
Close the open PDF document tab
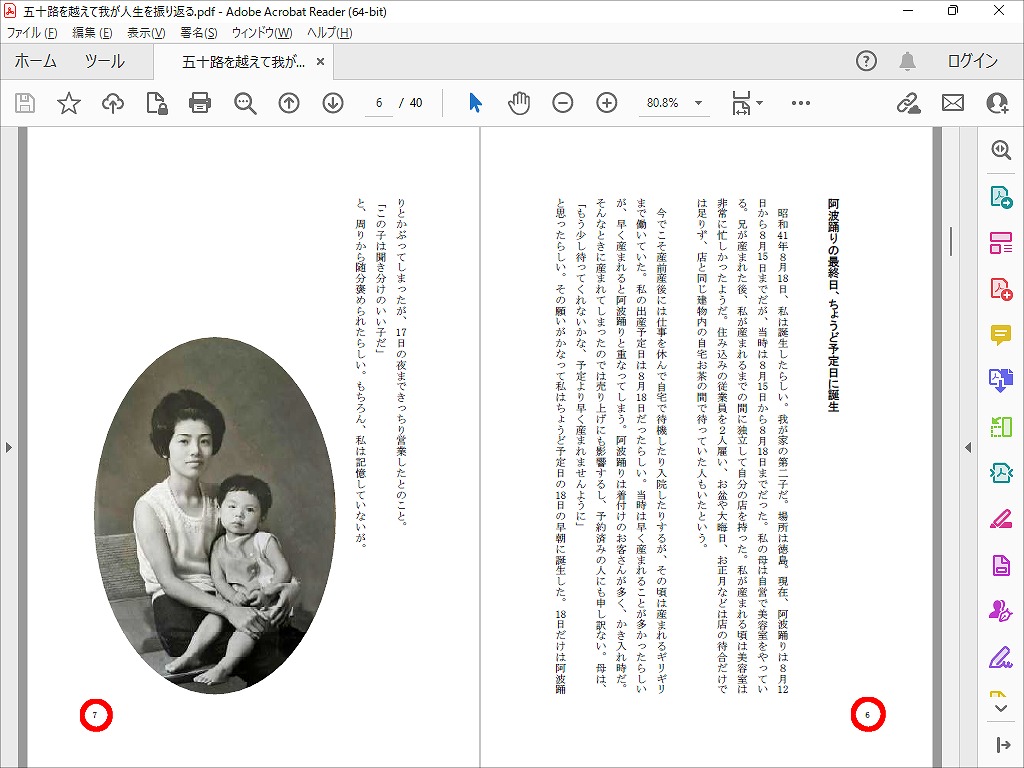click(320, 61)
